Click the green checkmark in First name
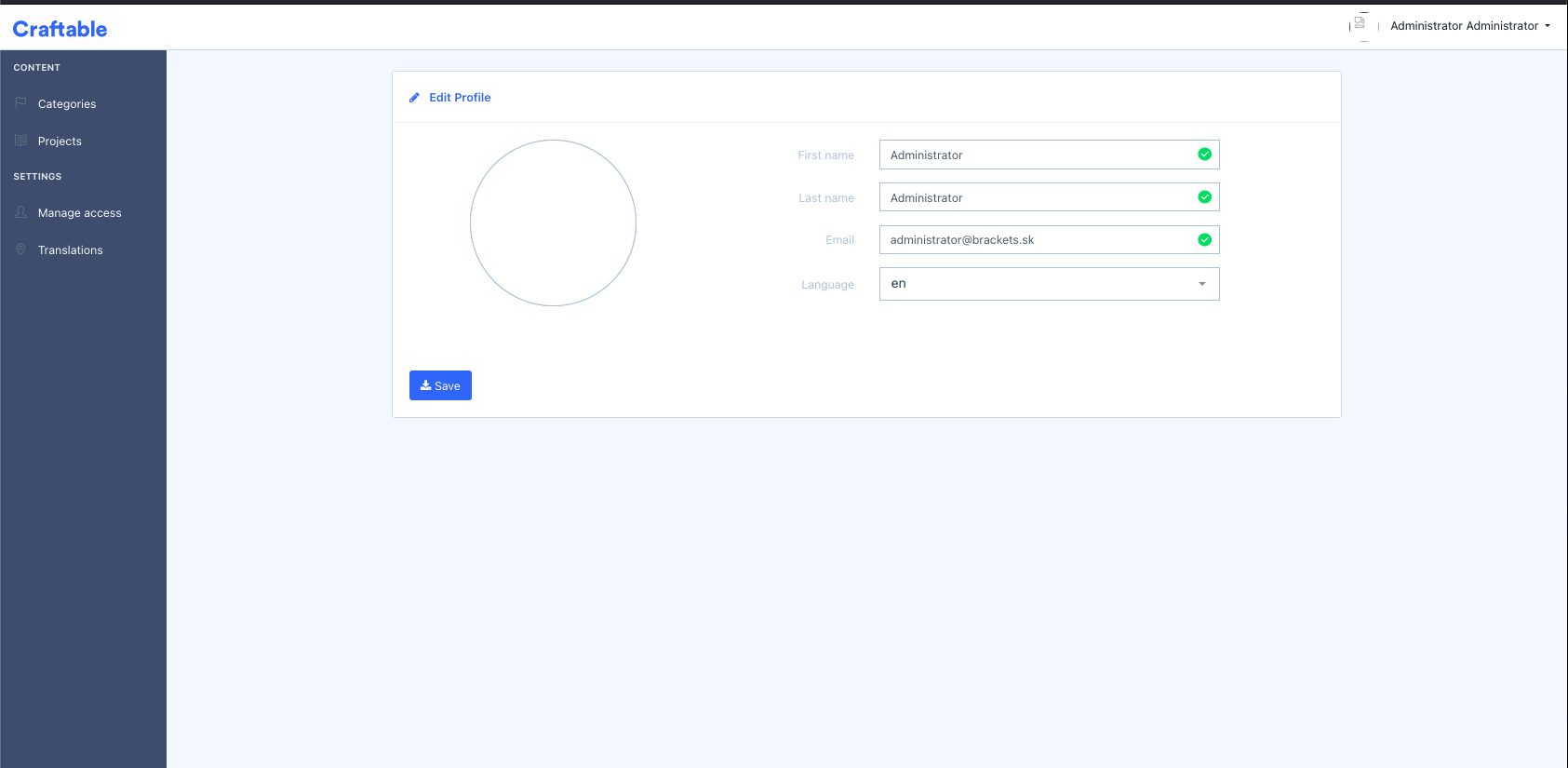This screenshot has width=1568, height=768. (x=1204, y=155)
